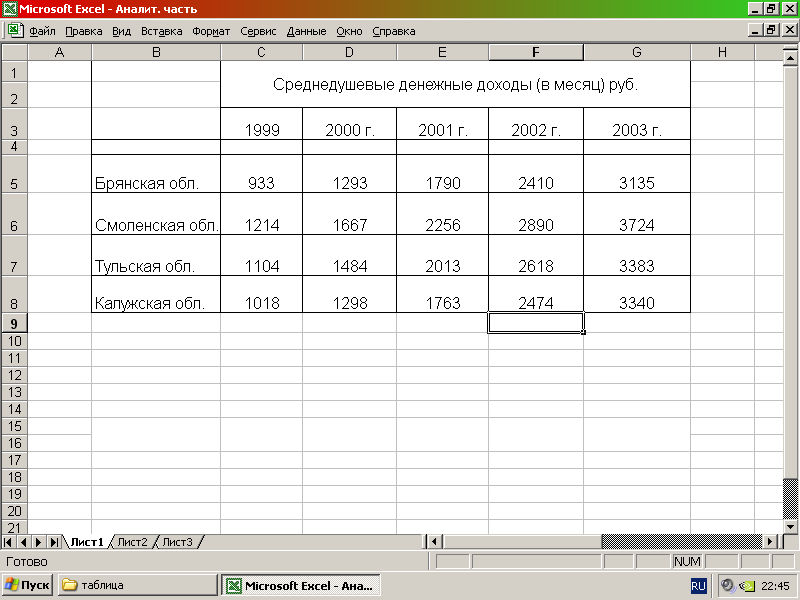The height and width of the screenshot is (600, 800).
Task: Select the cell with value 1018
Action: [262, 294]
